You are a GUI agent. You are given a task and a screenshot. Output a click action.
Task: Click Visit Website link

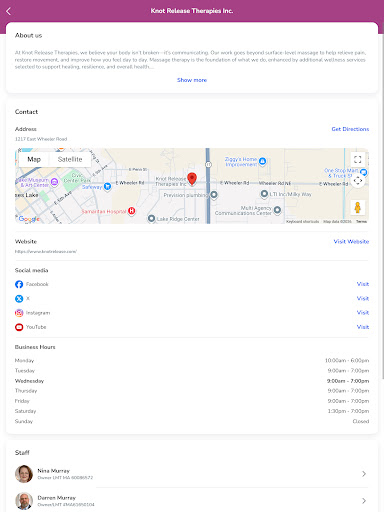point(351,242)
